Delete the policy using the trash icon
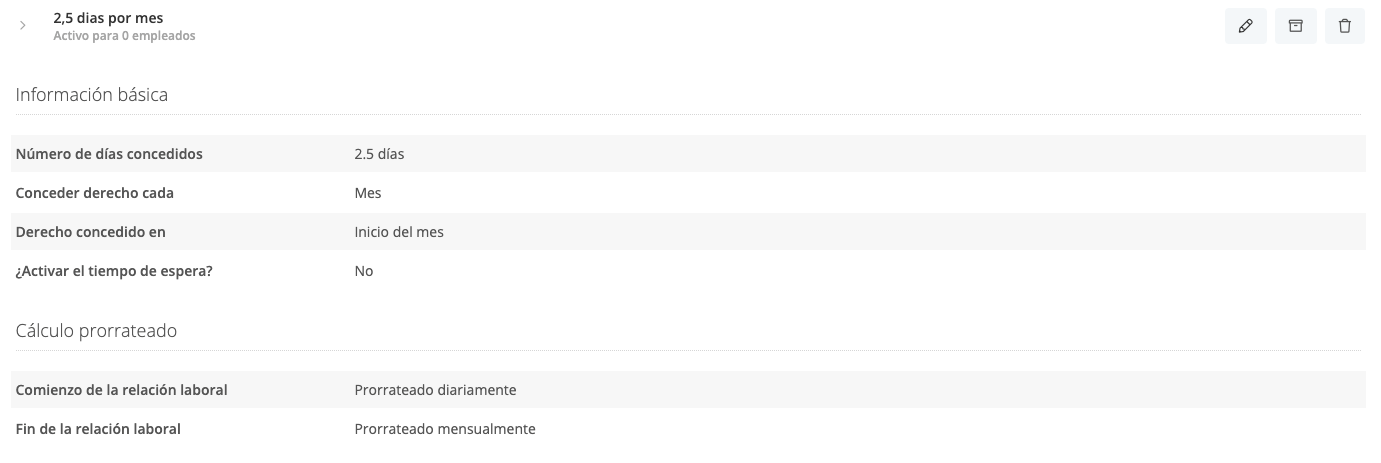 pos(1345,27)
